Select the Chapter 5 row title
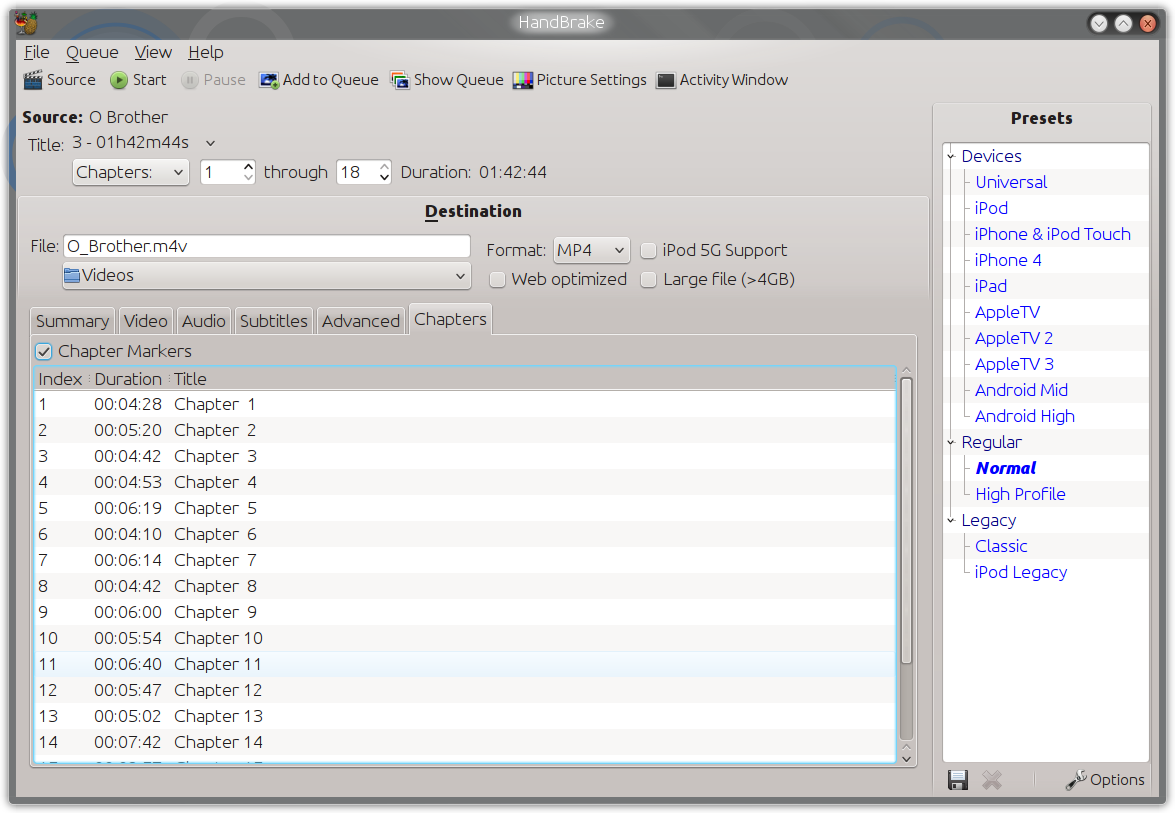The width and height of the screenshot is (1175, 813). (215, 509)
